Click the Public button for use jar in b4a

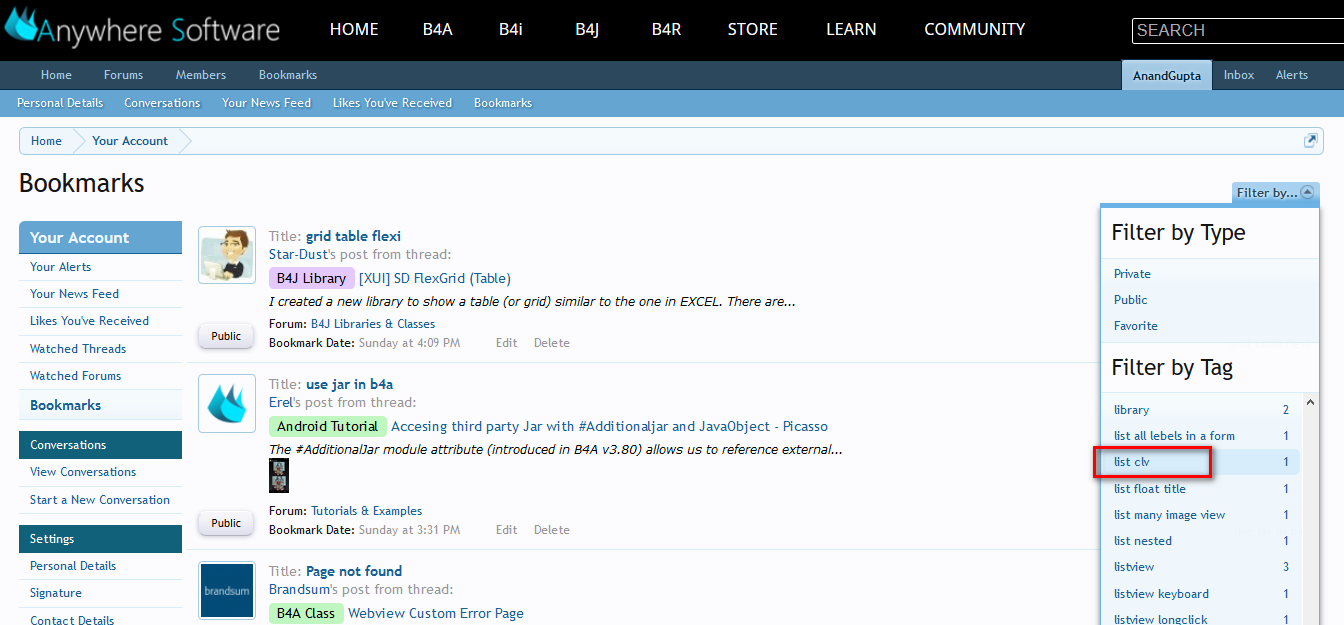[x=226, y=523]
